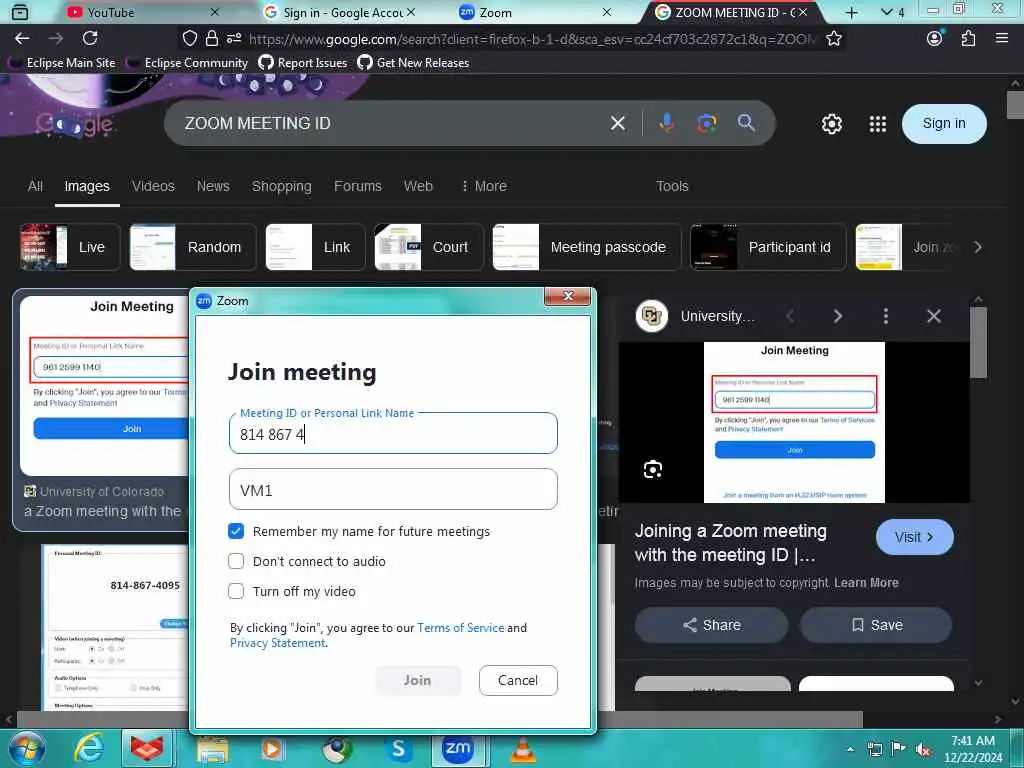The image size is (1024, 768).
Task: Open Skype from the taskbar
Action: click(x=398, y=748)
